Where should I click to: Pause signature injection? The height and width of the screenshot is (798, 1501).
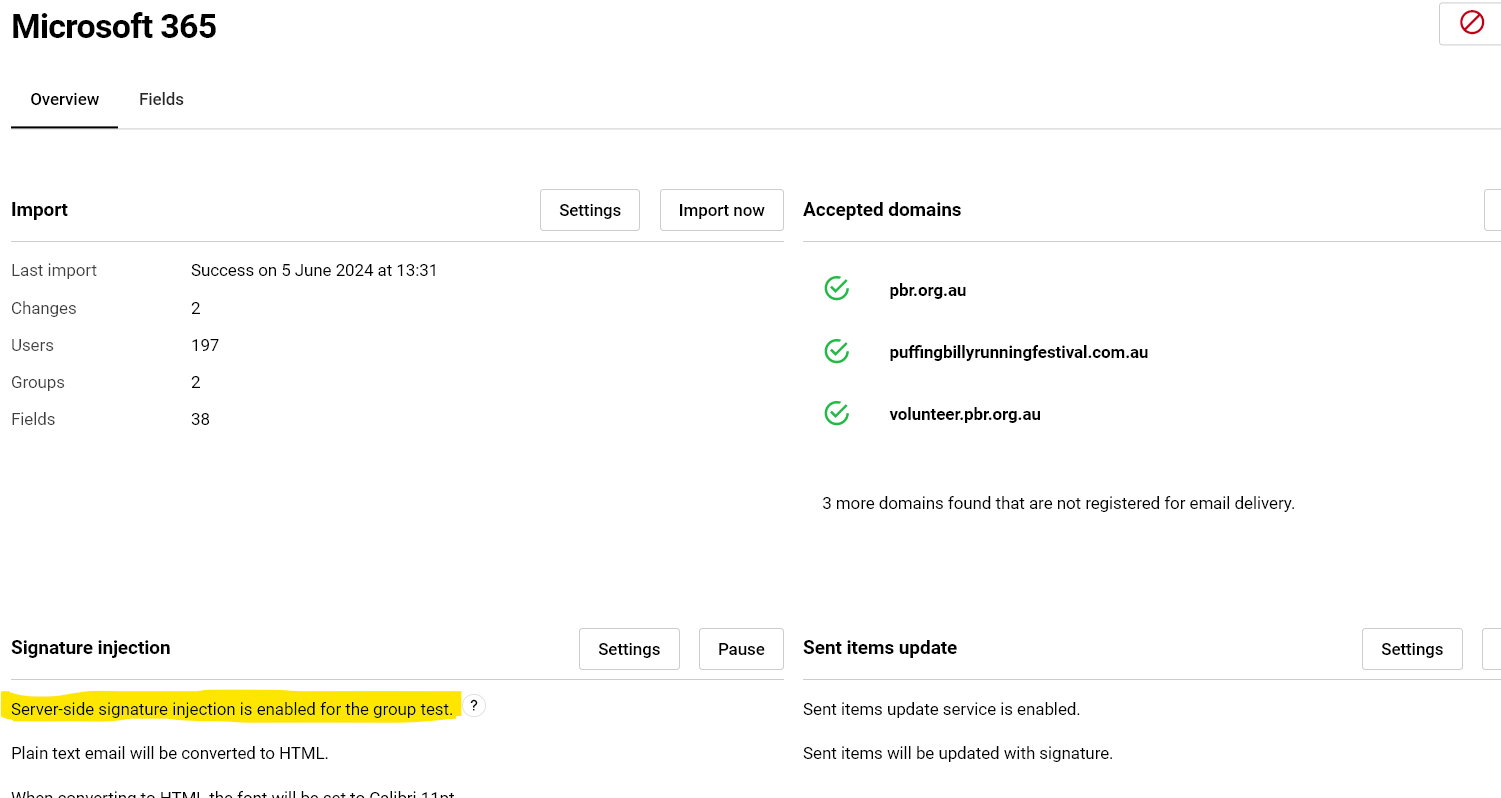(x=741, y=649)
